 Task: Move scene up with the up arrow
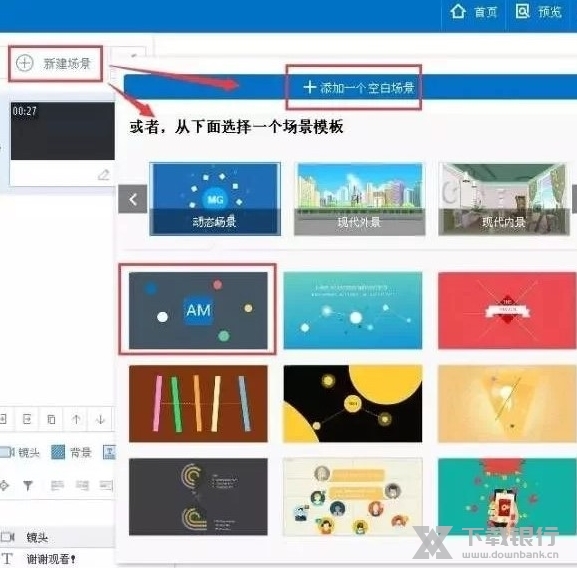point(76,419)
